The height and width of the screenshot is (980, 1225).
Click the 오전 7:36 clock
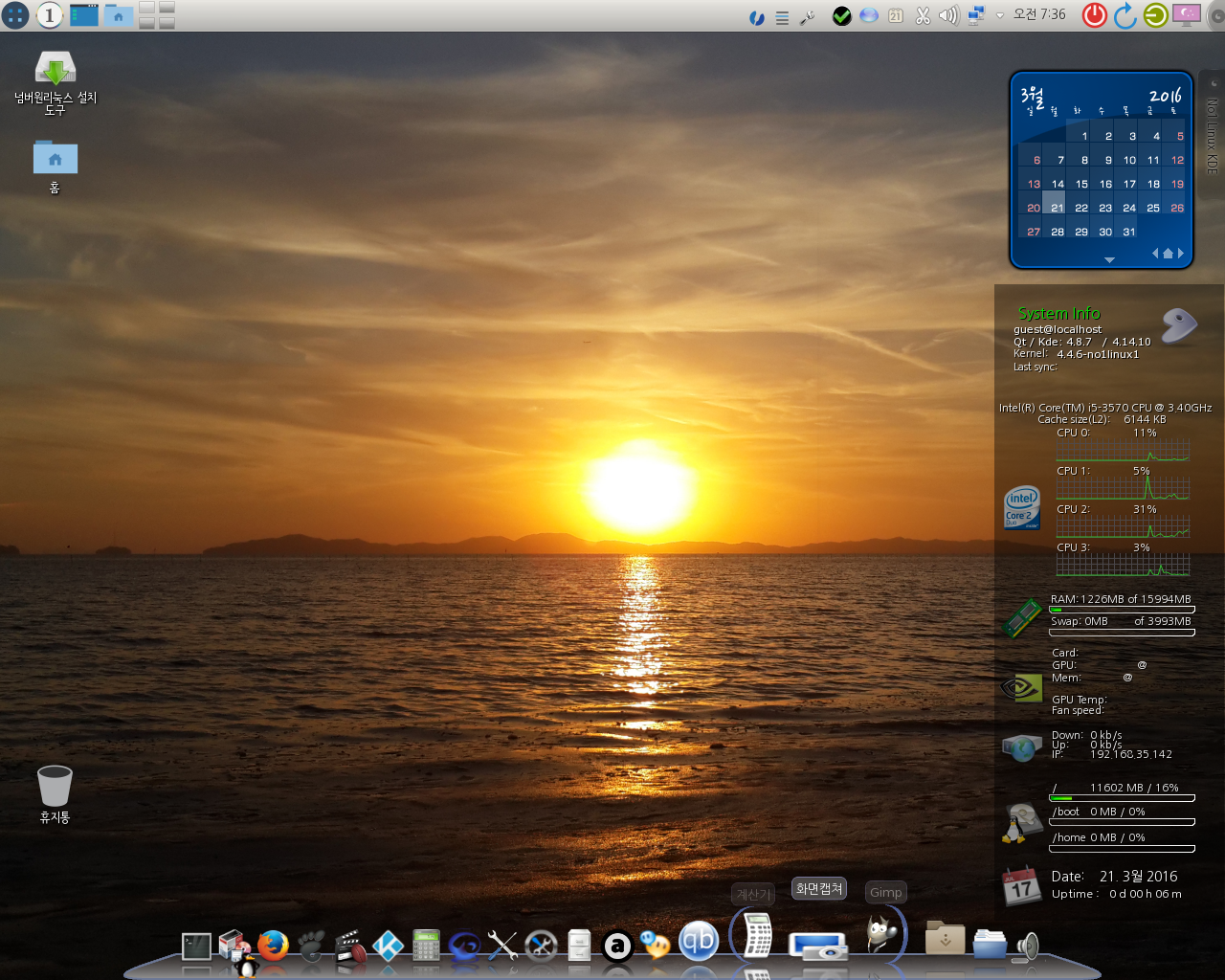1039,14
